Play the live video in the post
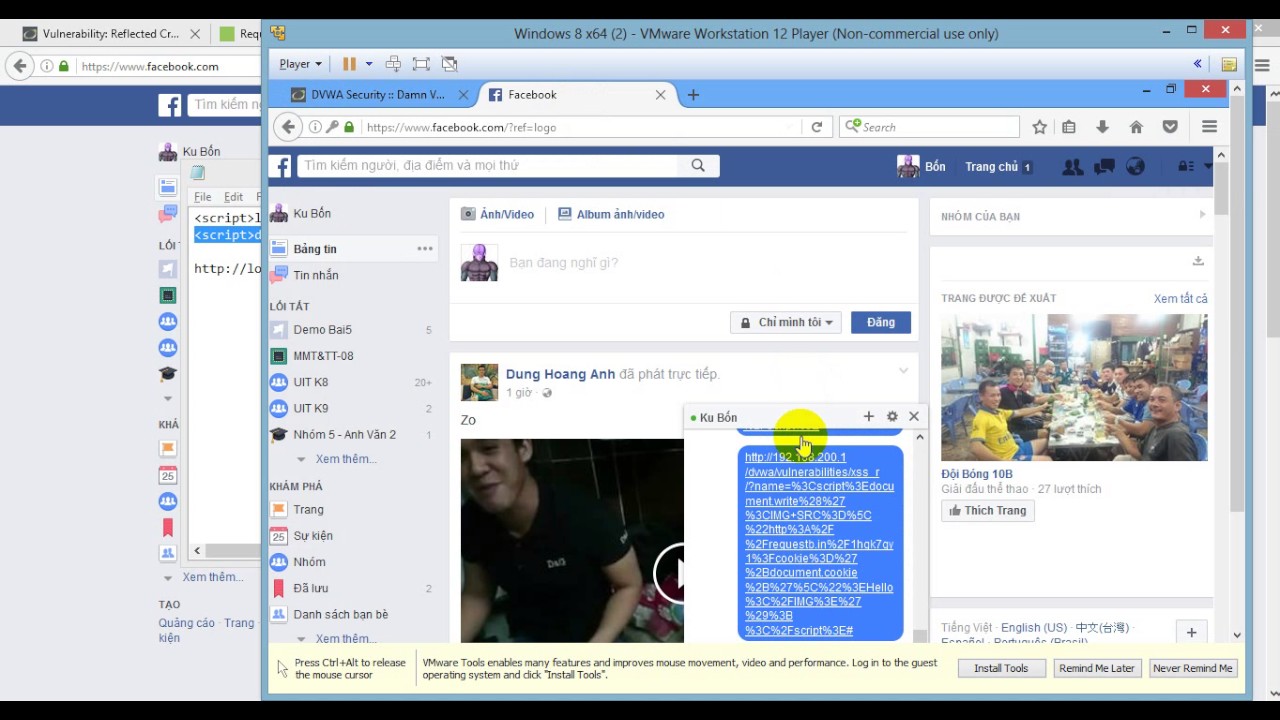 [x=674, y=572]
